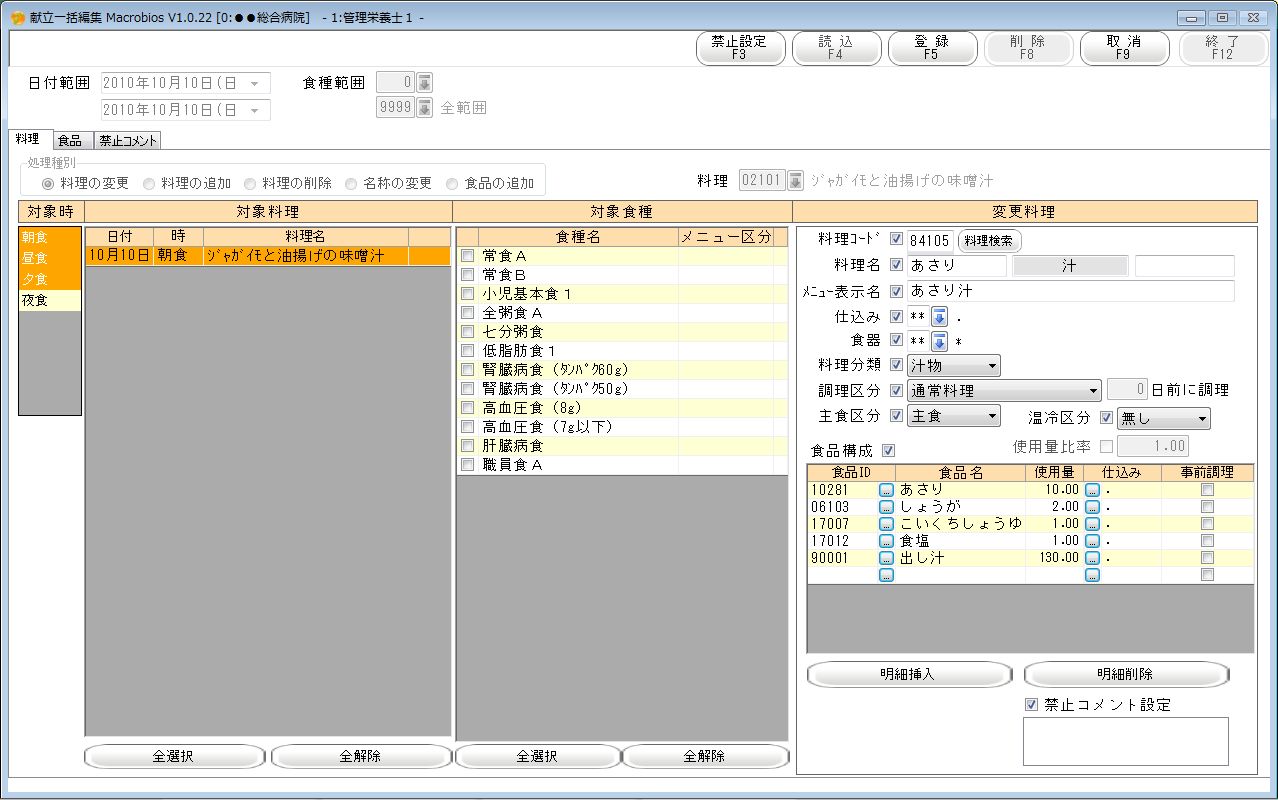The height and width of the screenshot is (800, 1278).
Task: Switch to the 料理 tab
Action: pyautogui.click(x=28, y=139)
